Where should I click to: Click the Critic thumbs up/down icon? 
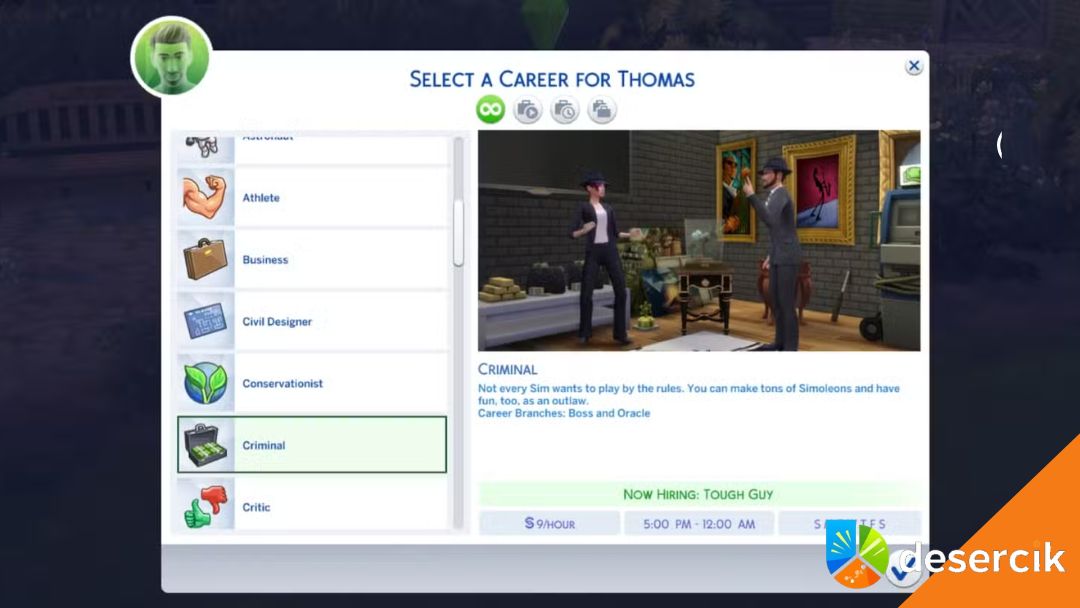pos(206,507)
